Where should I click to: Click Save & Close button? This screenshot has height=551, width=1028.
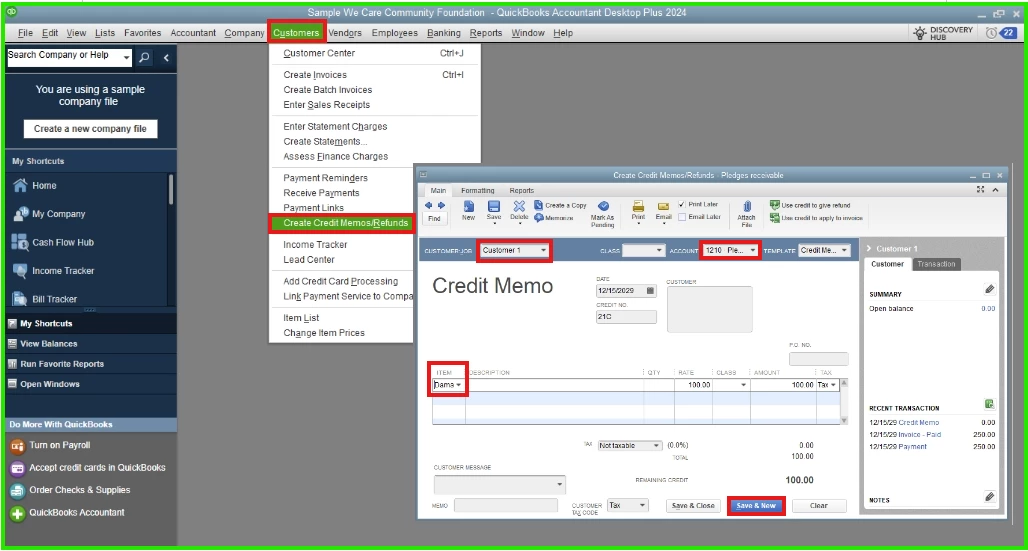click(x=693, y=506)
